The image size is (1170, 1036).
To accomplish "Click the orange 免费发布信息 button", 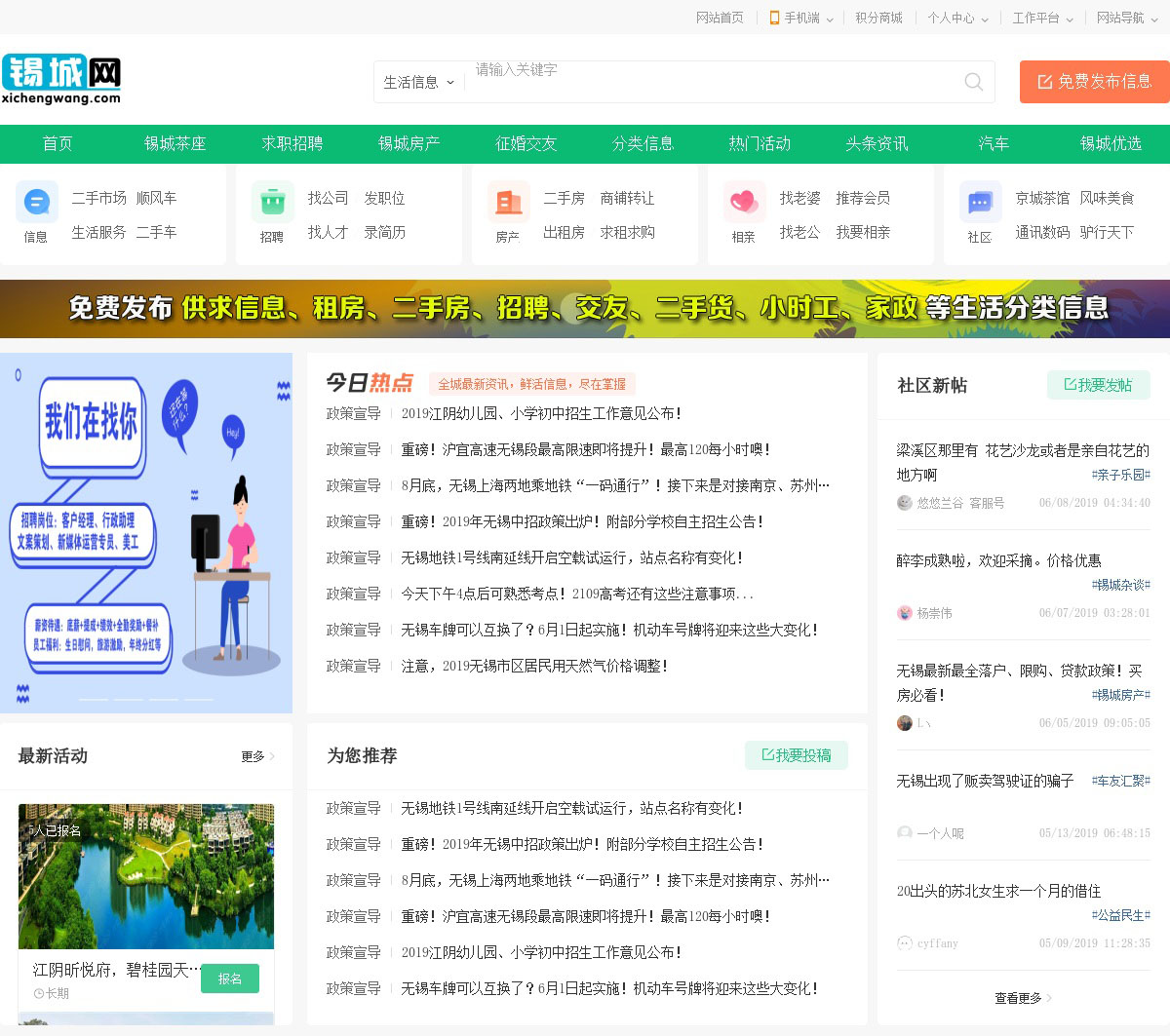I will [1094, 82].
